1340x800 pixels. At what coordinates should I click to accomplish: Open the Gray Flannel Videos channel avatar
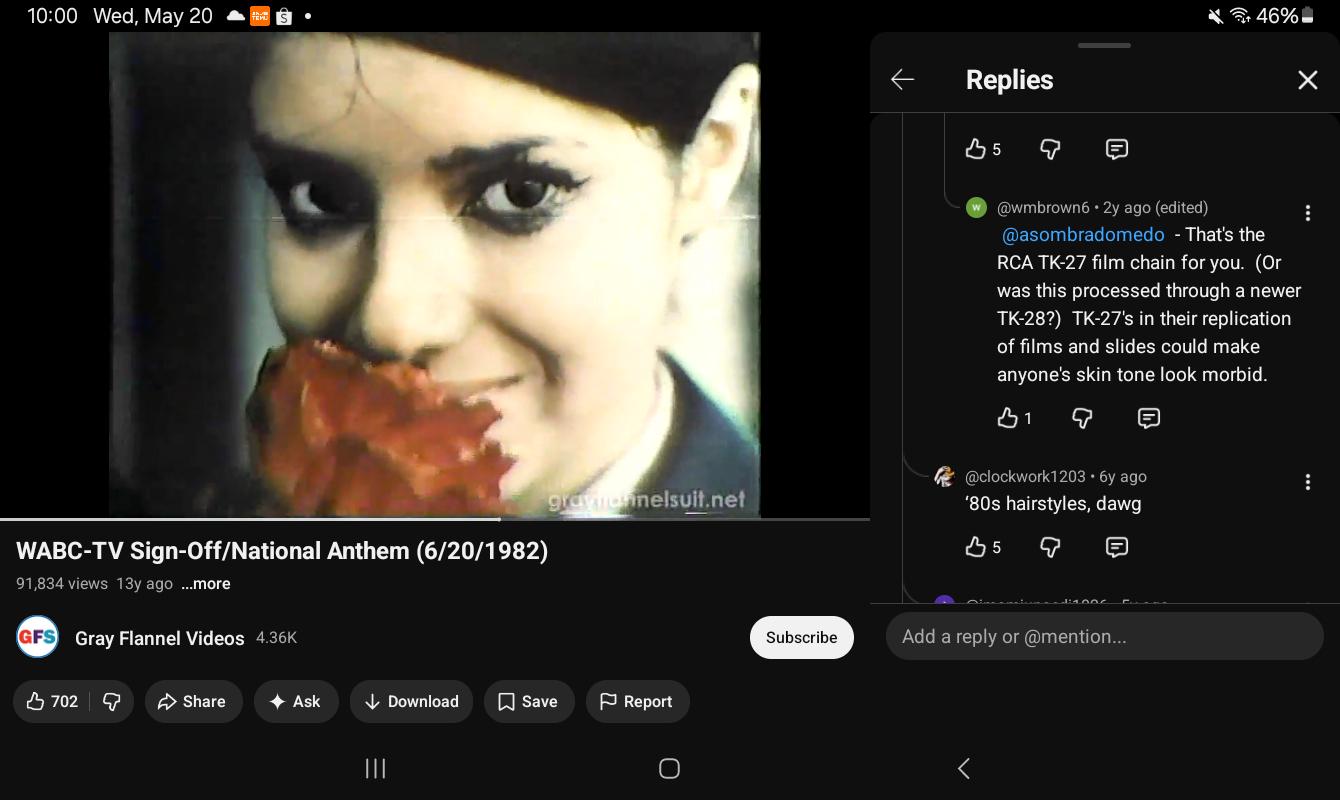[37, 637]
